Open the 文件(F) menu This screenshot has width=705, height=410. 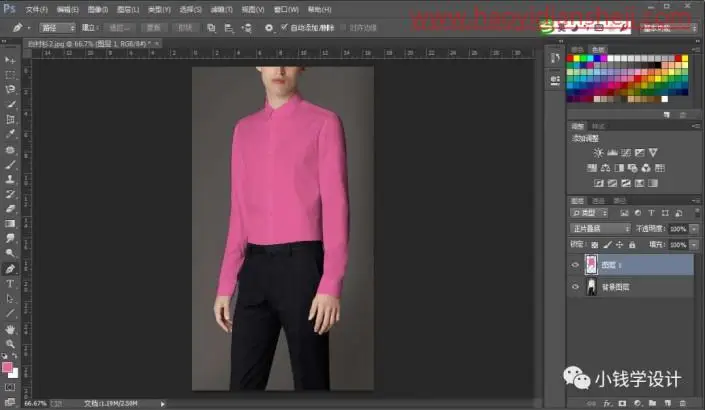36,9
